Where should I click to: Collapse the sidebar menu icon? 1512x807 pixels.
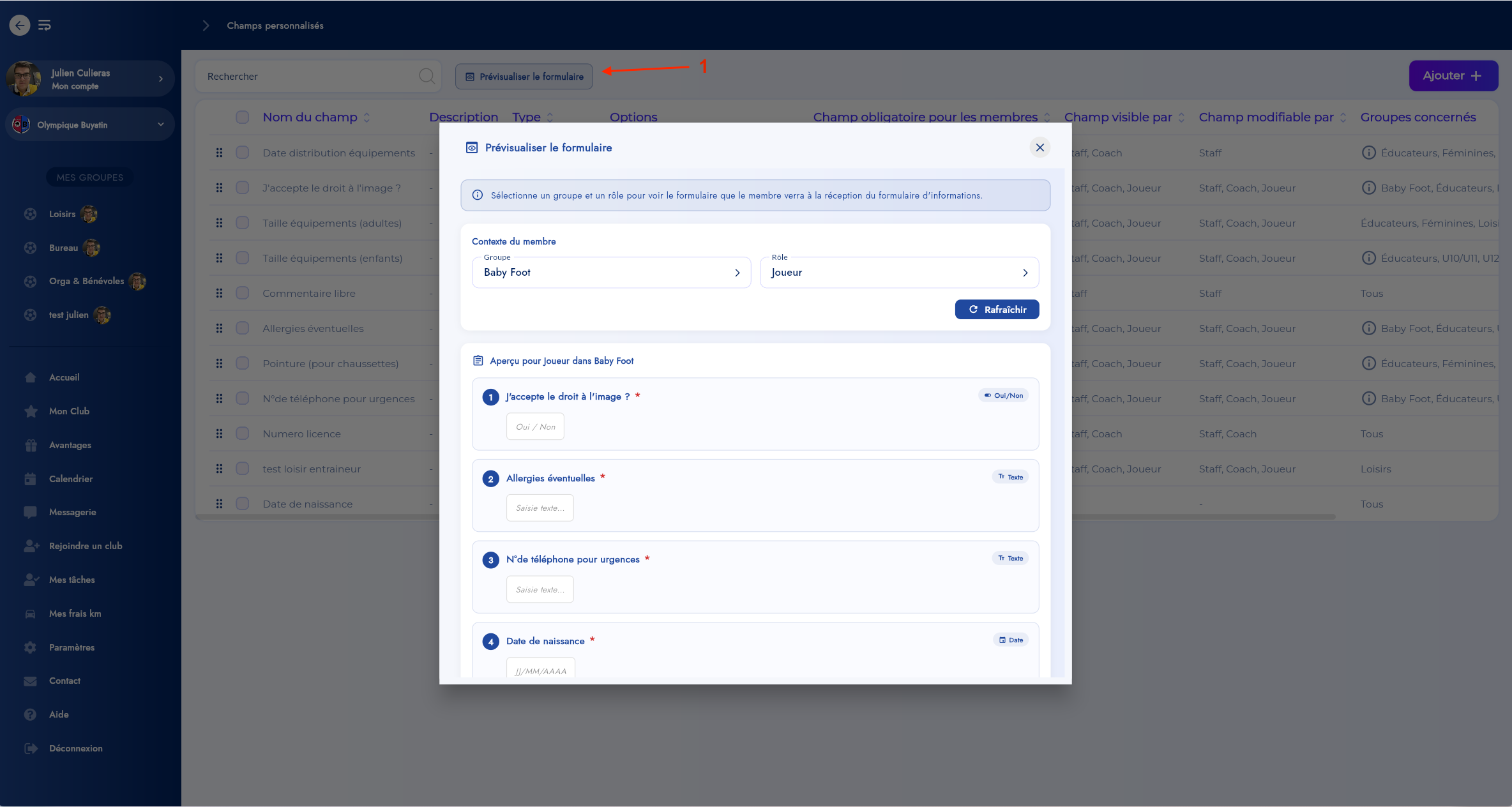point(45,25)
